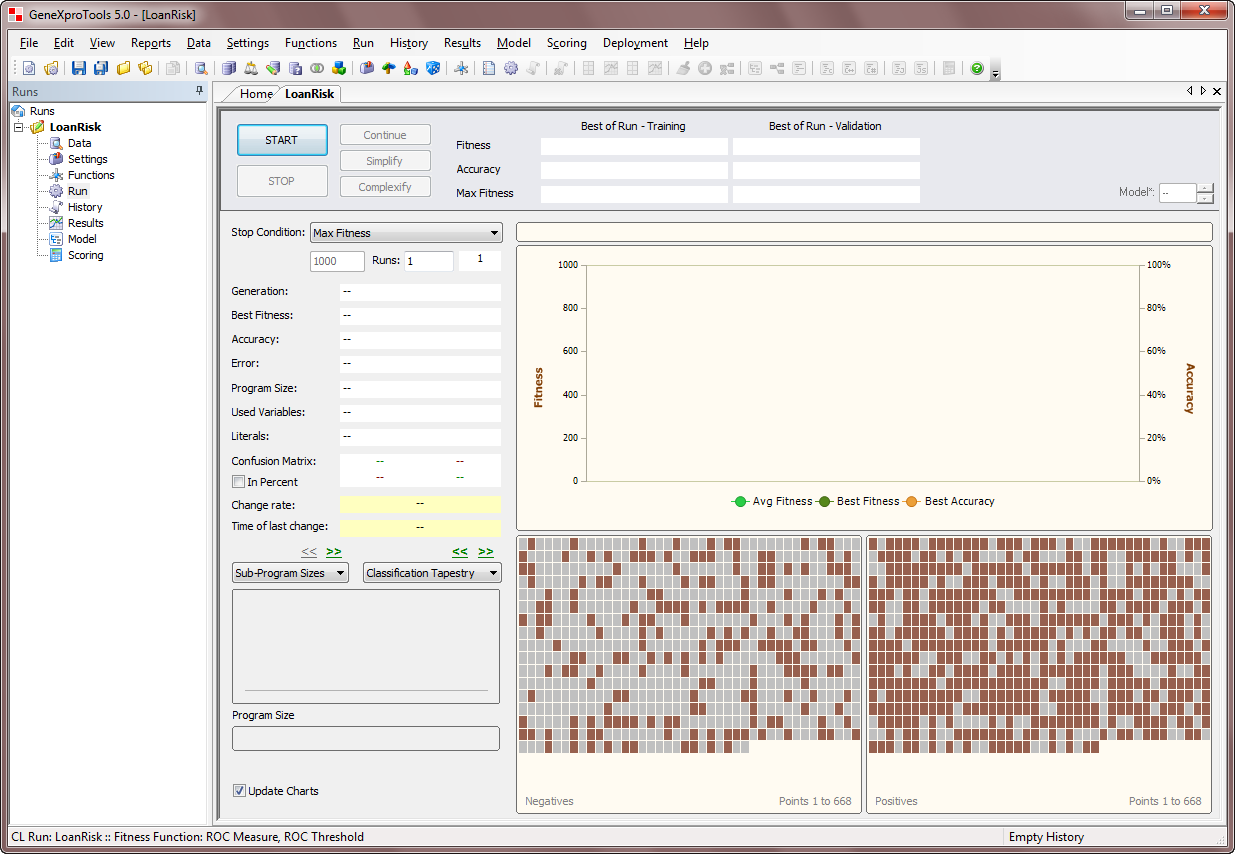Select Functions in the Runs tree
This screenshot has height=854, width=1235.
[x=91, y=175]
